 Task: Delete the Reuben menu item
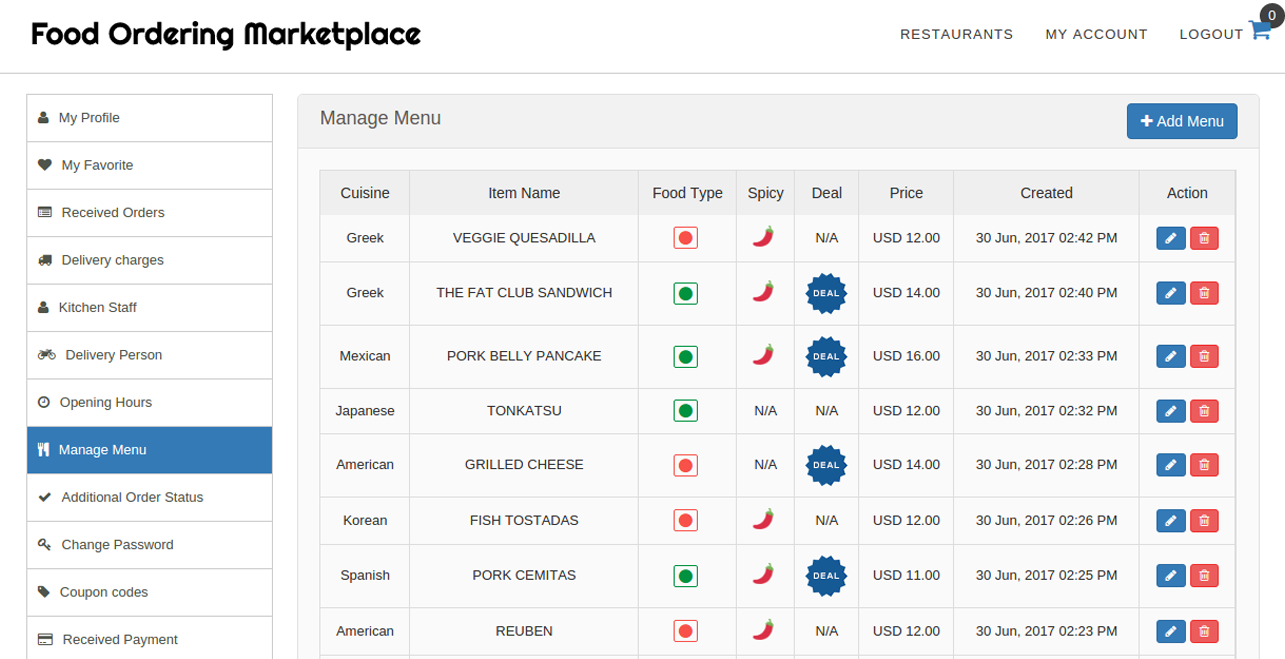pyautogui.click(x=1204, y=631)
